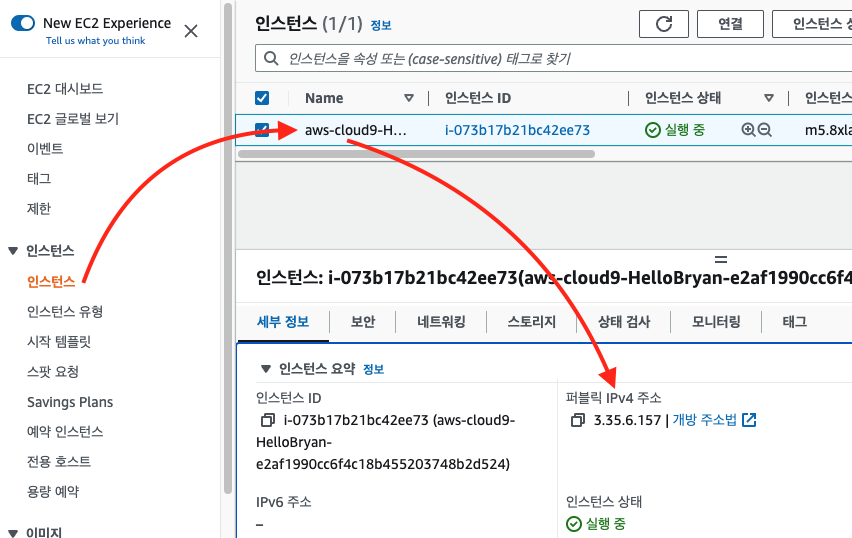Viewport: 852px width, 538px height.
Task: Switch to the 보안 tab
Action: (x=363, y=322)
